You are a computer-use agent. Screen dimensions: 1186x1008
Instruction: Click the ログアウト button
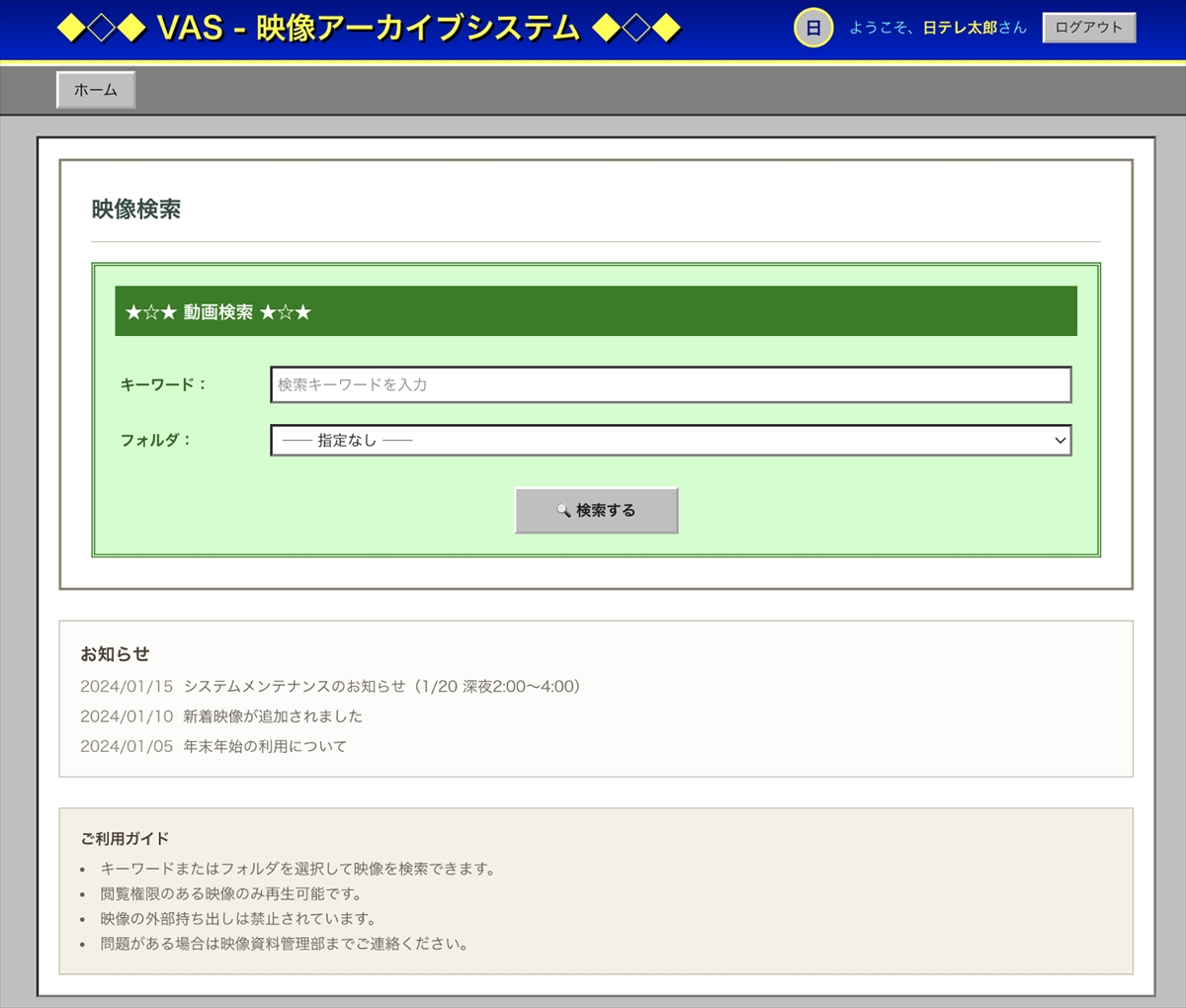[x=1088, y=28]
